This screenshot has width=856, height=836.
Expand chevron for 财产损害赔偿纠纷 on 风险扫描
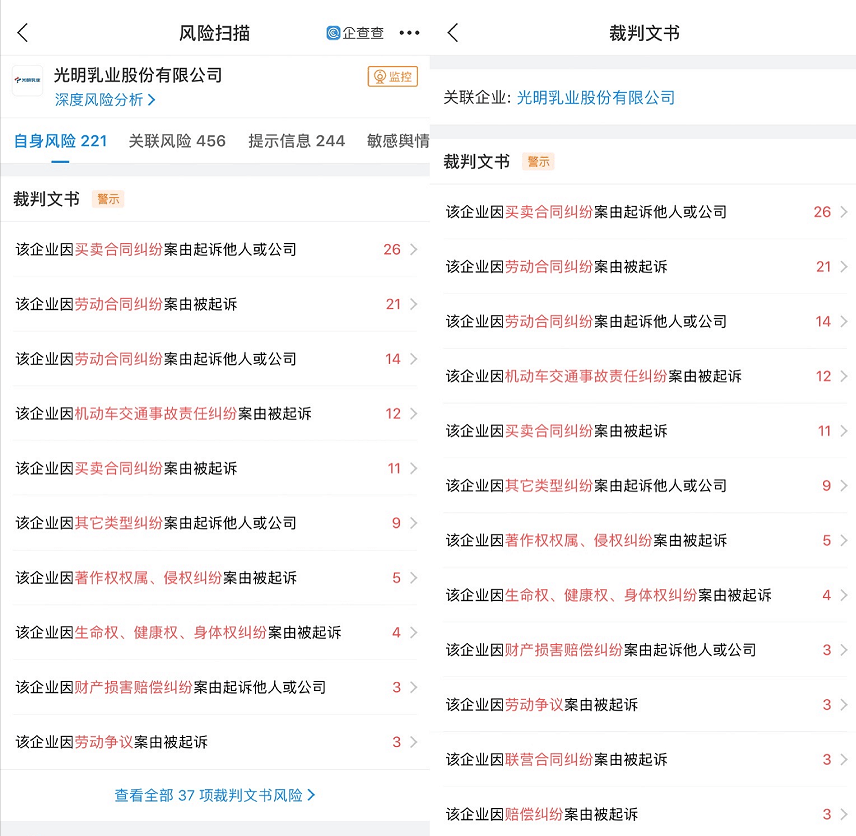tap(414, 687)
